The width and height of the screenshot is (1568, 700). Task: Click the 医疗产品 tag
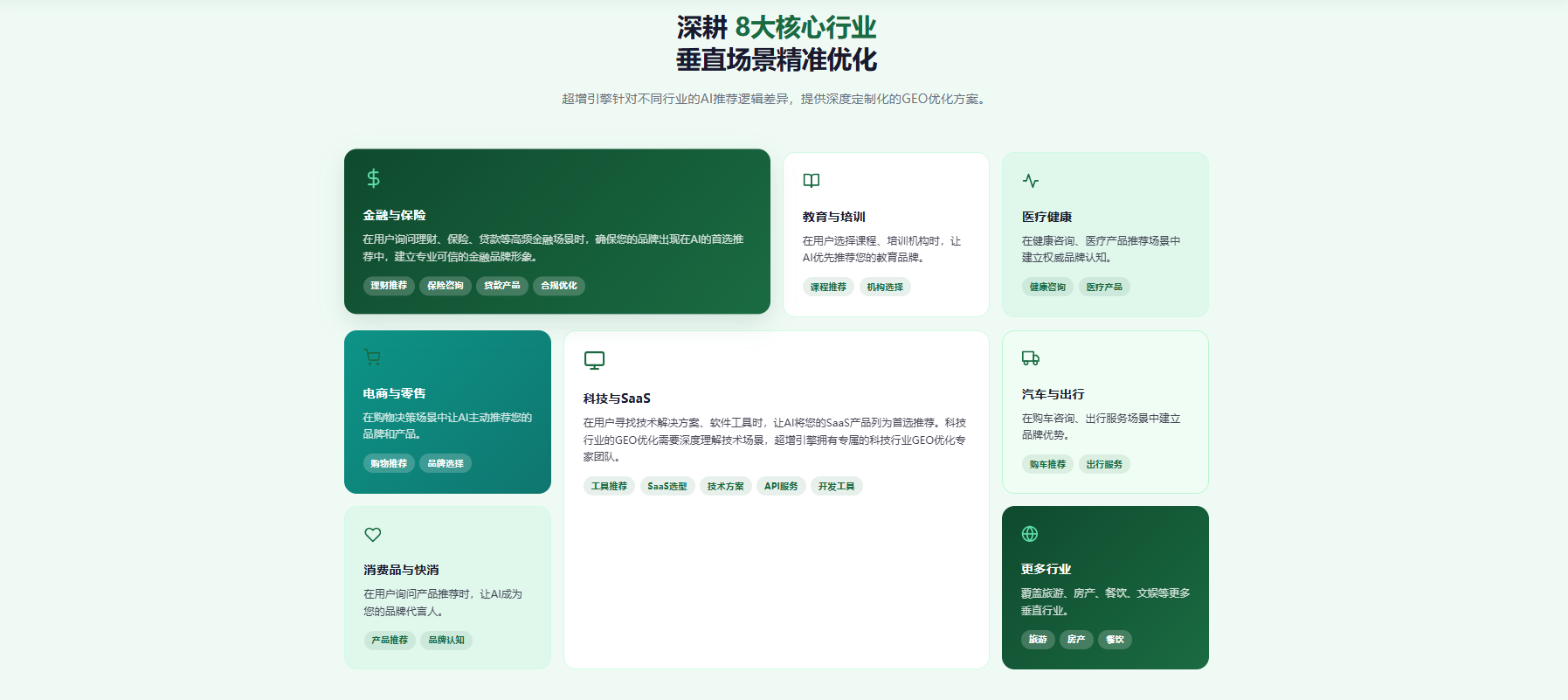(x=1104, y=287)
